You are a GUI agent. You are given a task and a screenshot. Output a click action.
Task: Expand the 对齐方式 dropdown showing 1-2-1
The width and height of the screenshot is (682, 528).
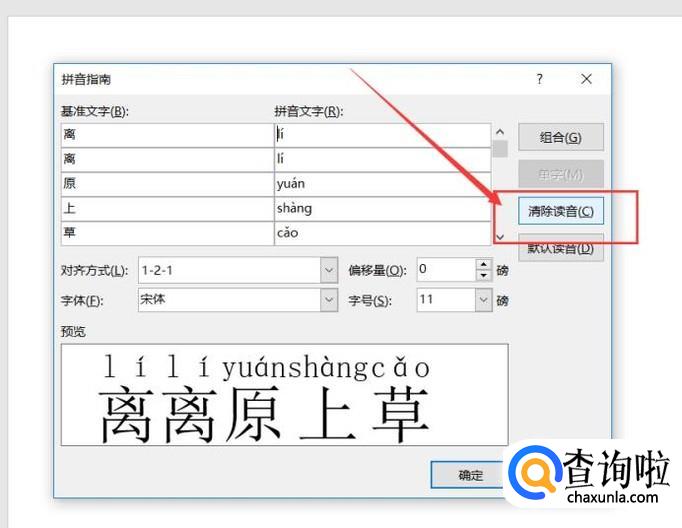tap(329, 270)
